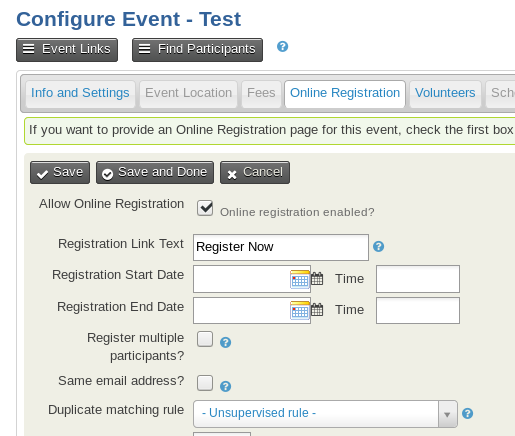Open the Find Participants menu
Image resolution: width=515 pixels, height=436 pixels.
coord(197,50)
